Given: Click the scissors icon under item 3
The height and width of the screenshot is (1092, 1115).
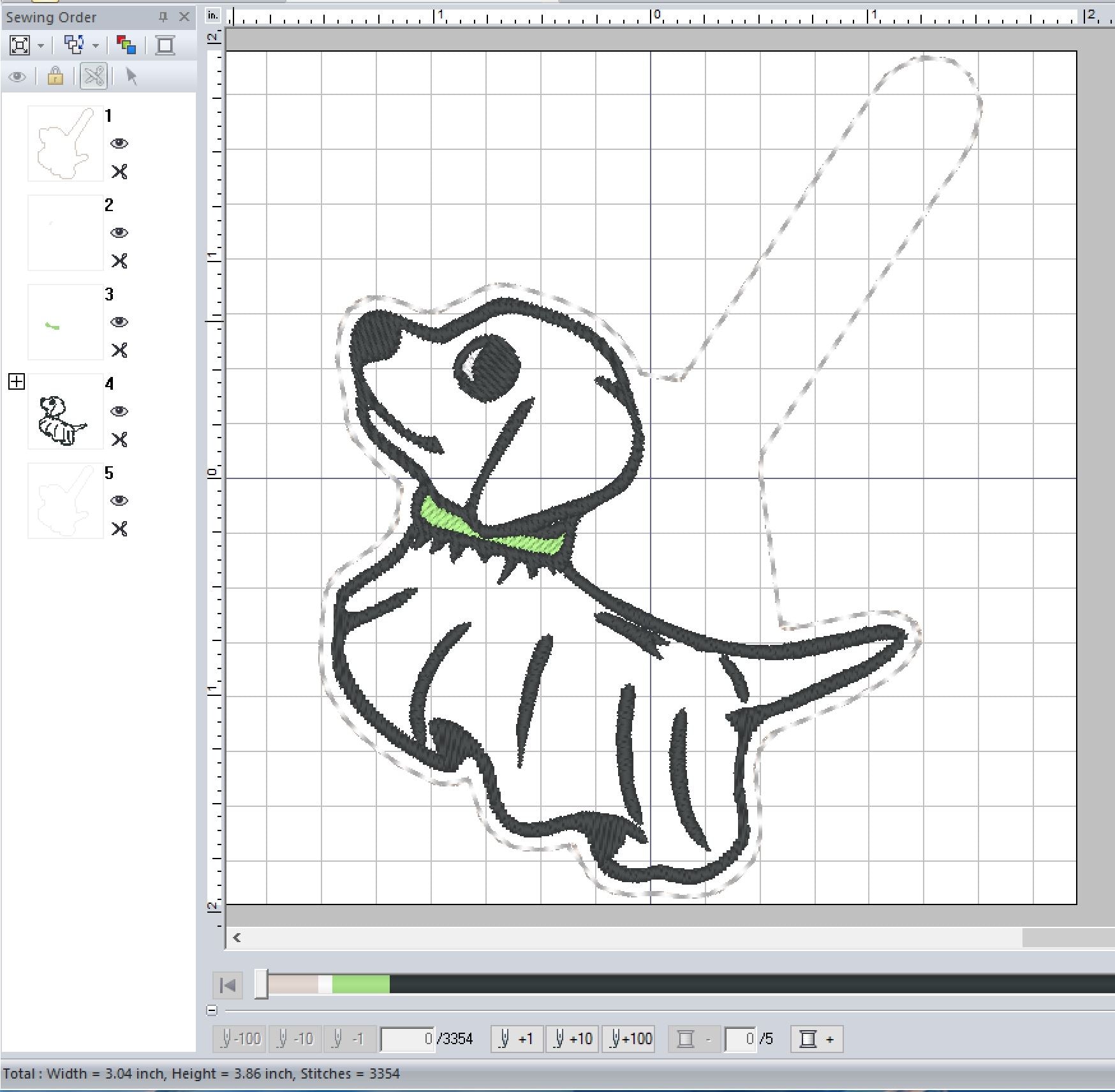Looking at the screenshot, I should pyautogui.click(x=119, y=350).
